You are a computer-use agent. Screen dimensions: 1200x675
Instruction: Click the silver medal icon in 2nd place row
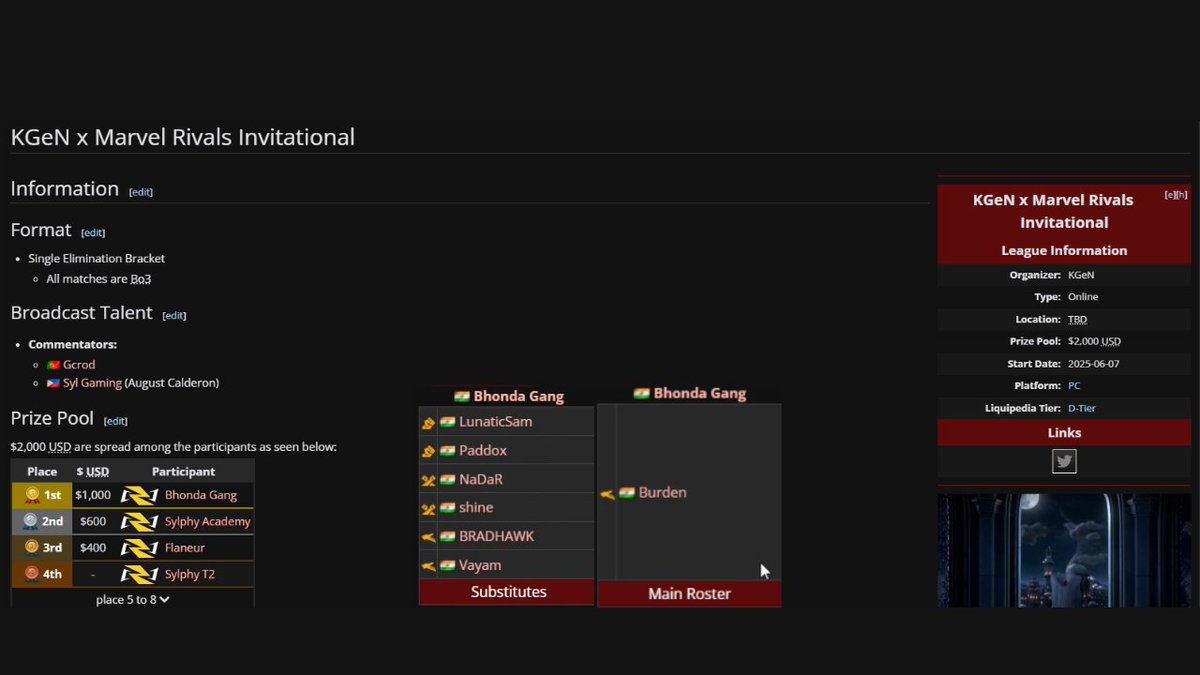pyautogui.click(x=32, y=521)
